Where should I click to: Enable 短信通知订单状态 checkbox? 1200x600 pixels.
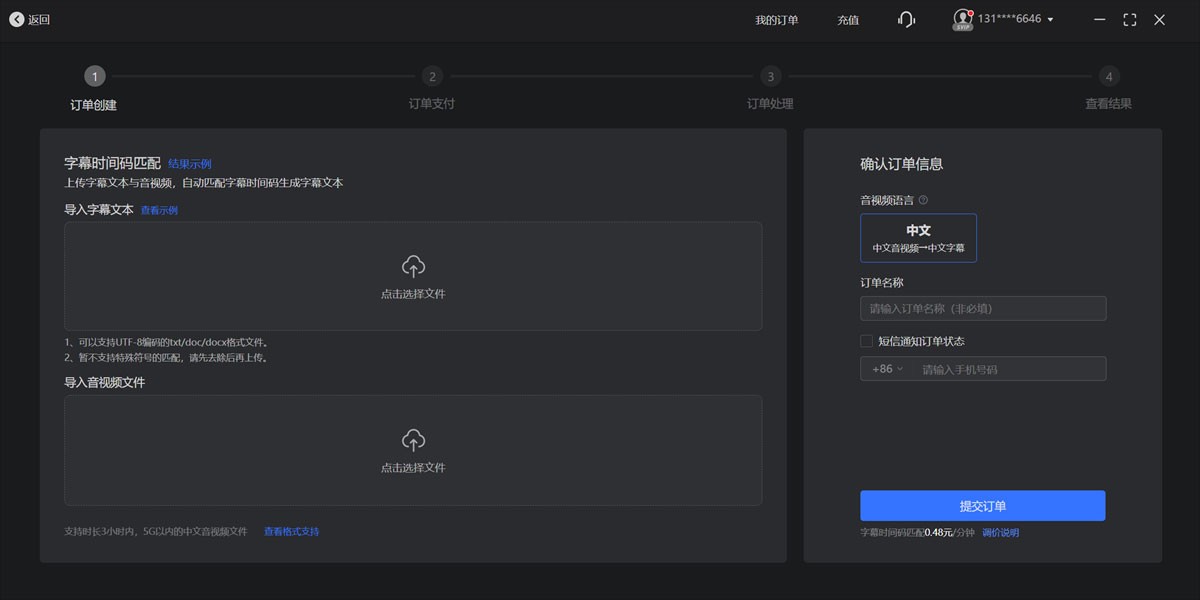[x=867, y=341]
